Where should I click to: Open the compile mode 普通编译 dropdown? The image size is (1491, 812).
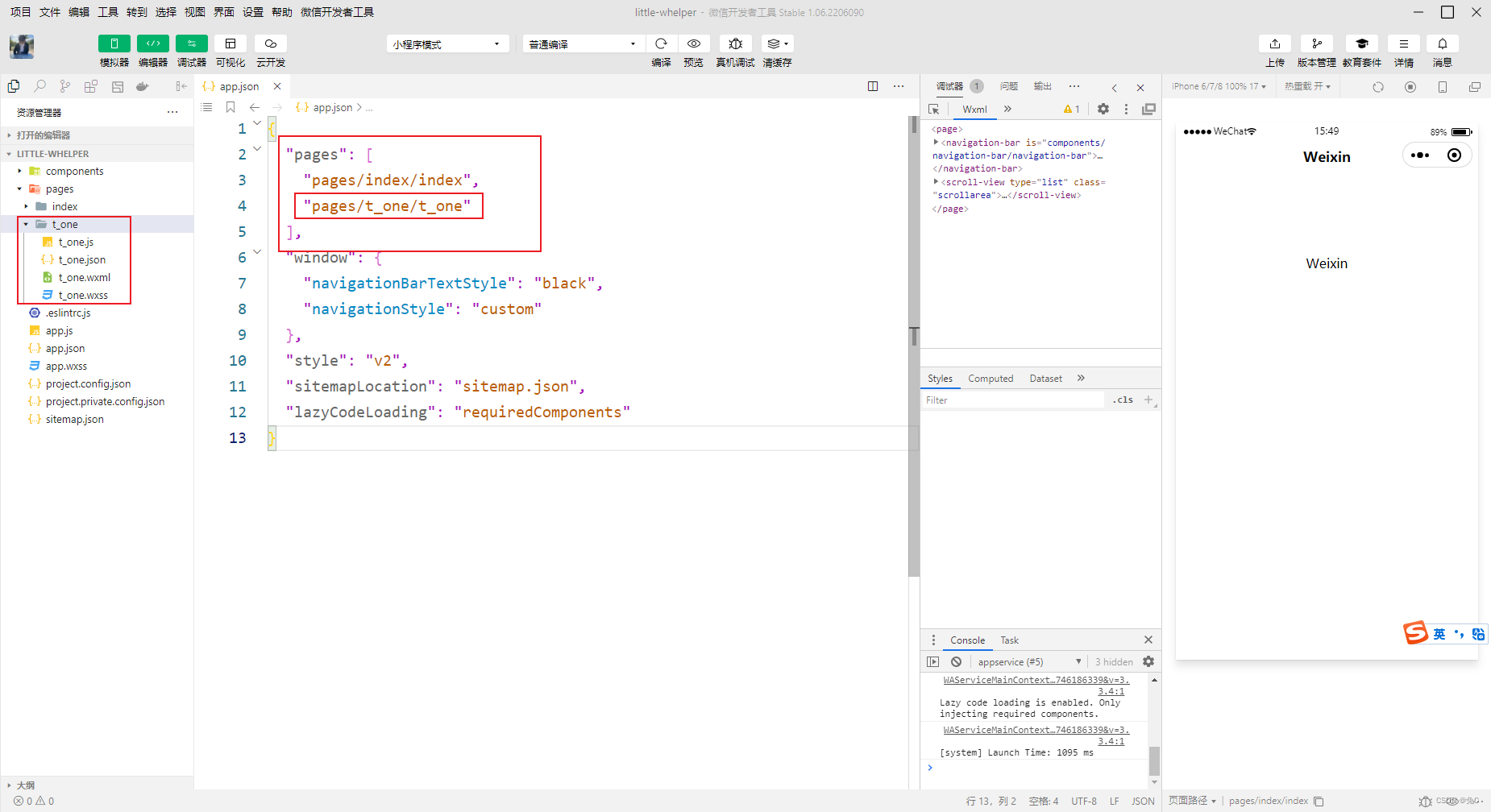tap(584, 44)
